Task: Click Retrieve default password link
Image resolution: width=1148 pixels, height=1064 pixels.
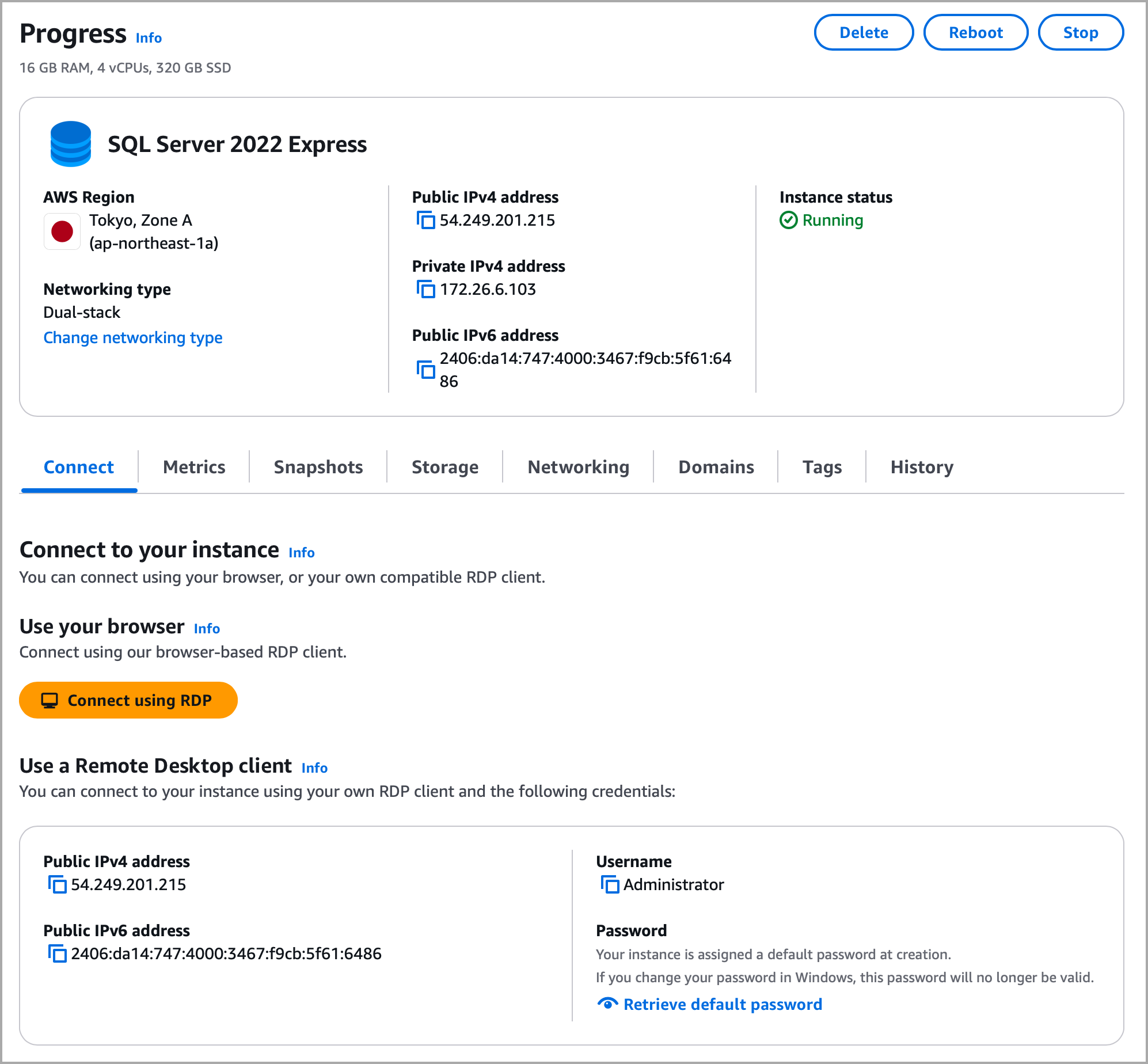Action: [723, 1004]
